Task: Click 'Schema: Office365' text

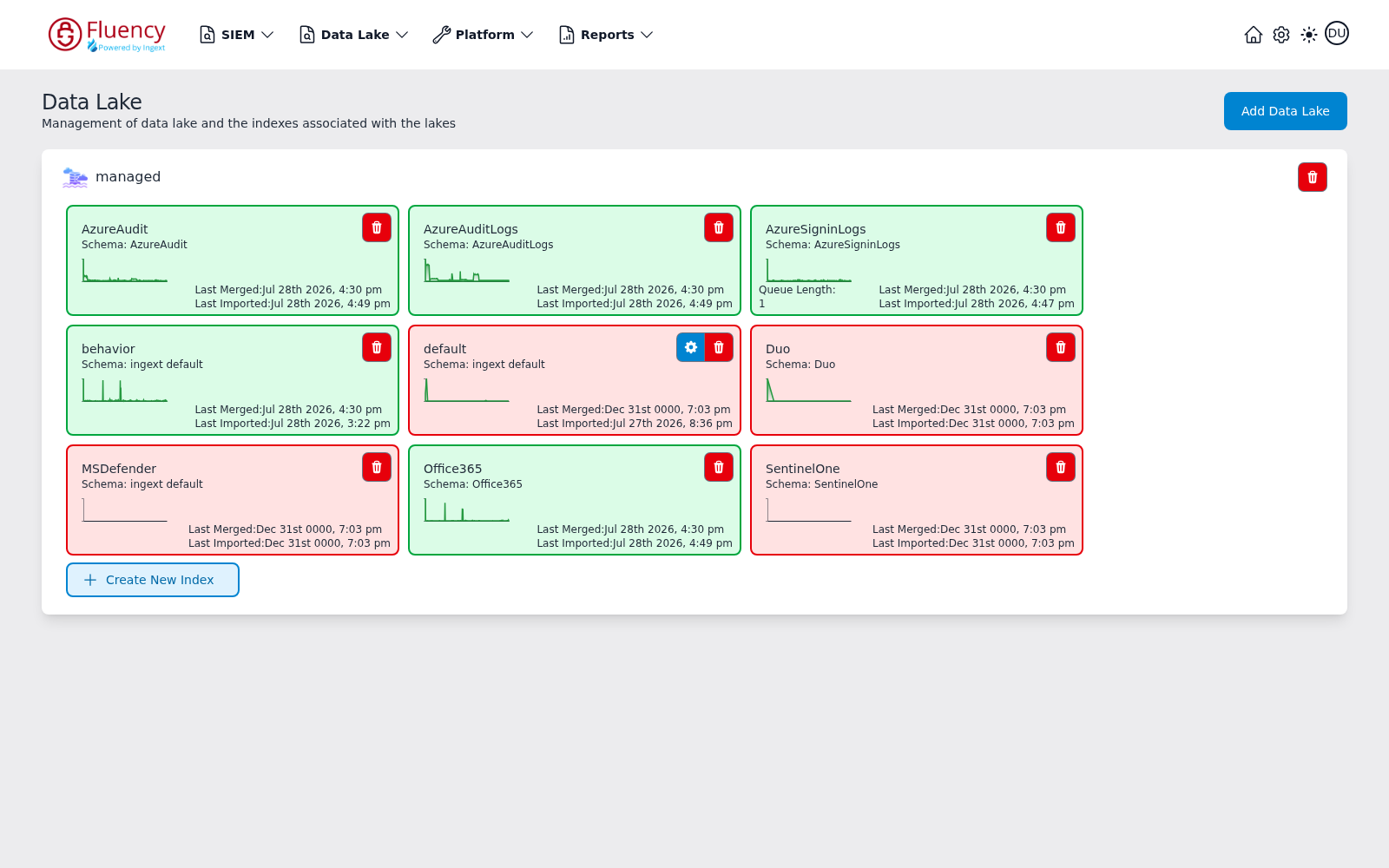Action: coord(473,484)
